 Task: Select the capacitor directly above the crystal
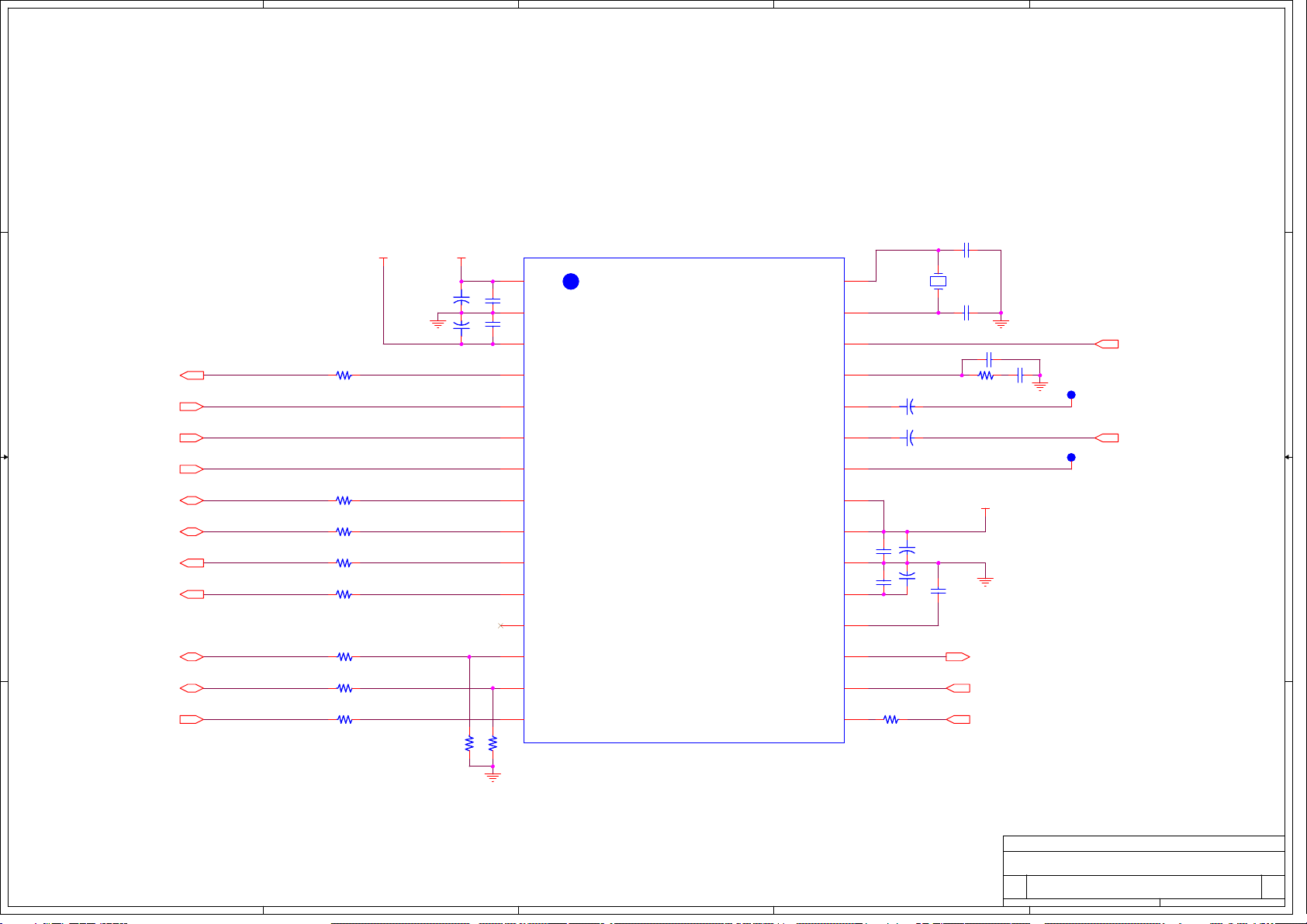[966, 250]
